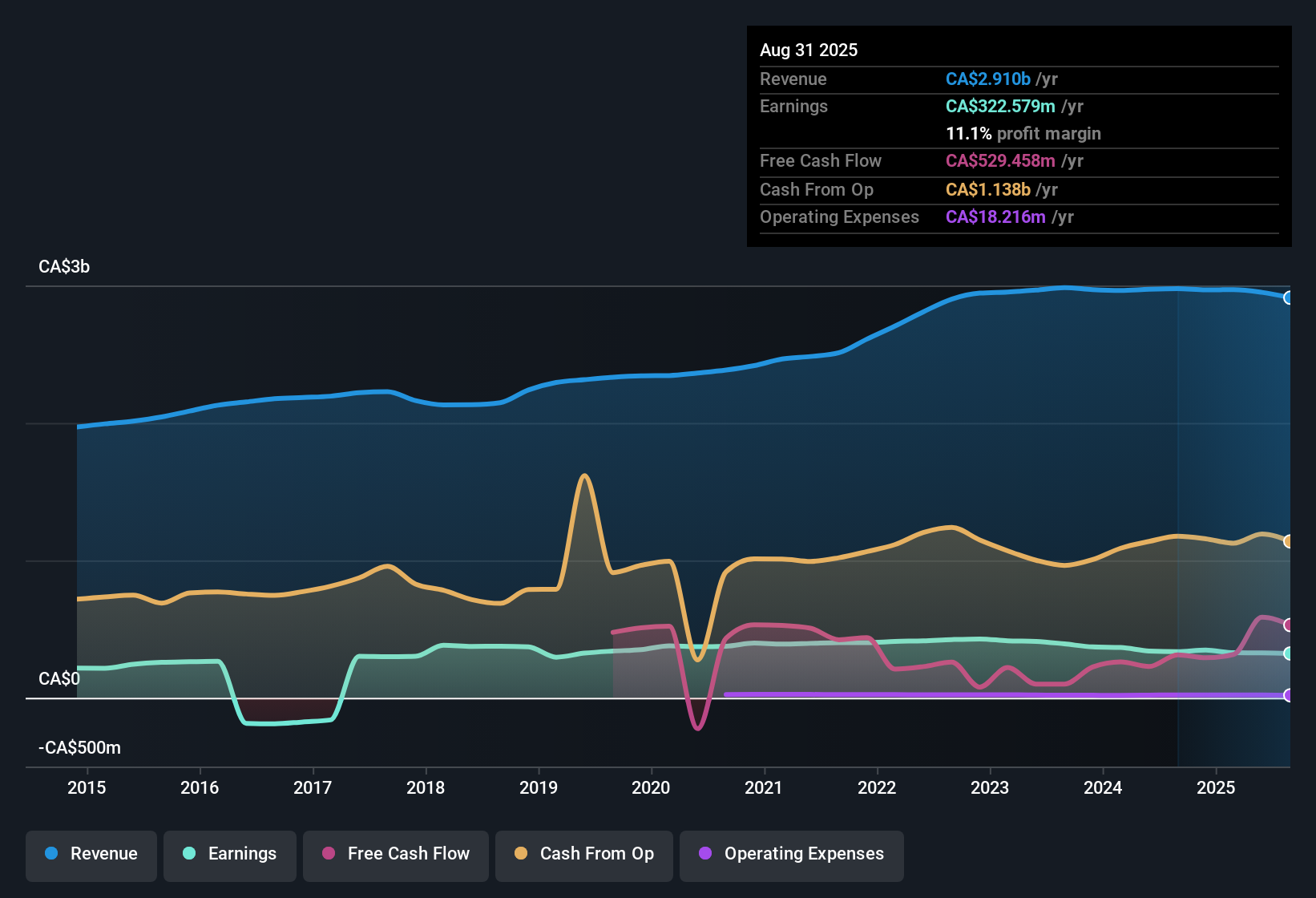Viewport: 1316px width, 898px height.
Task: Click the CA$0 y-axis label
Action: (59, 679)
